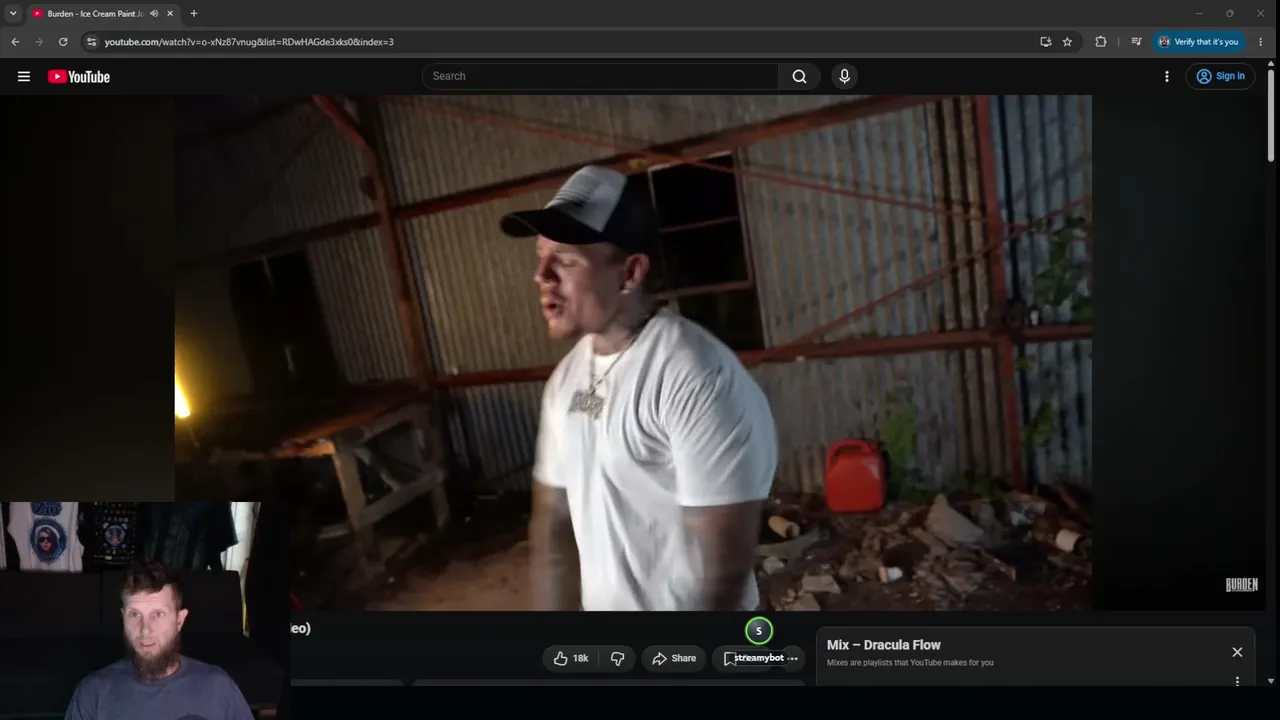Click the Burden channel watermark in video
The image size is (1280, 720).
pyautogui.click(x=1241, y=585)
